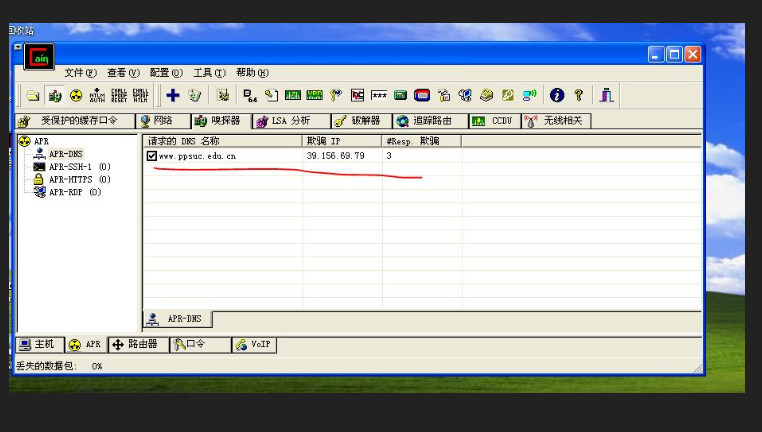Open the yellow question mark Help icon
Screen dimensions: 762x432
(x=578, y=95)
